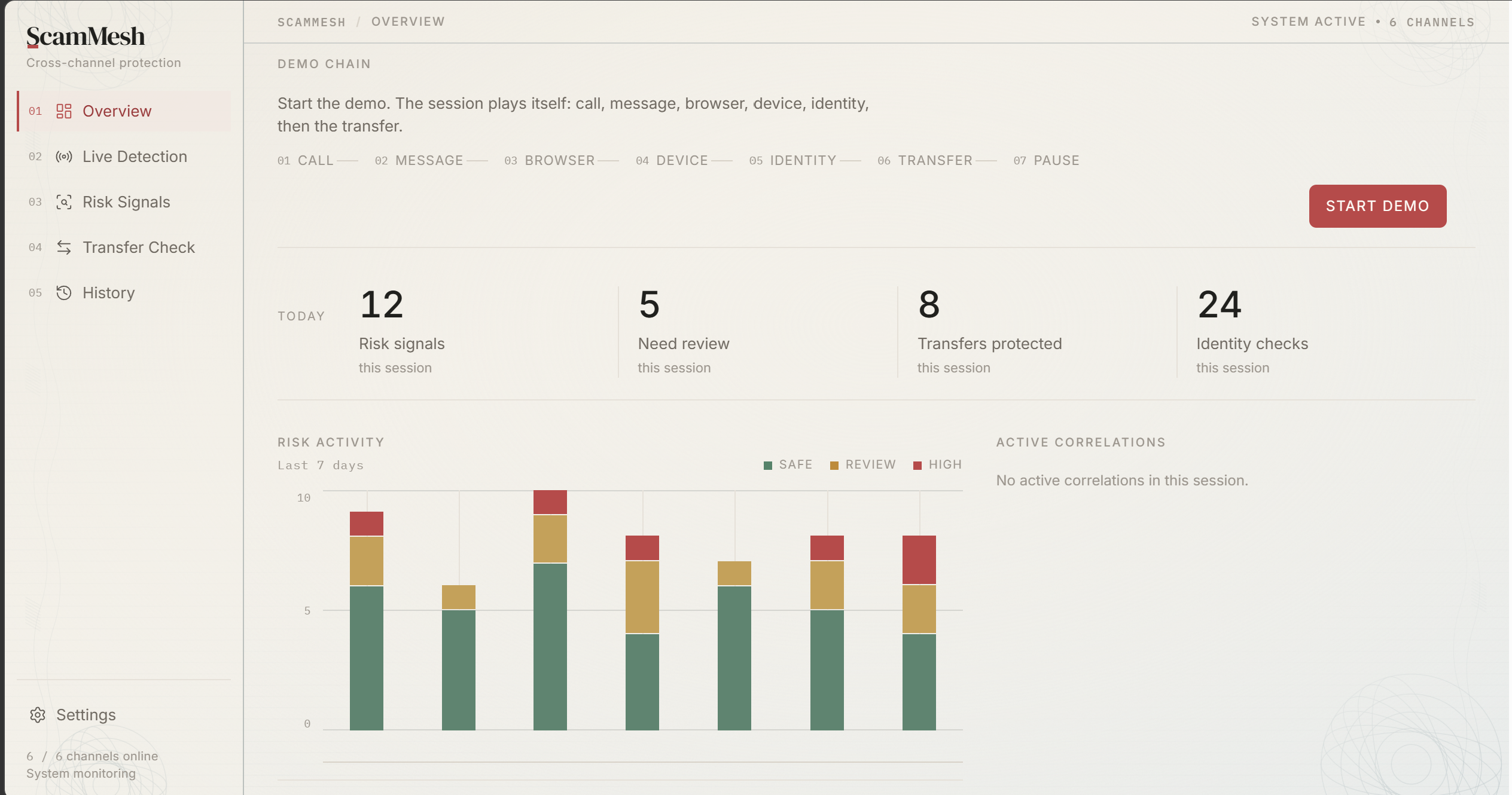1512x795 pixels.
Task: Click the Live Detection broadcast icon
Action: (x=64, y=157)
